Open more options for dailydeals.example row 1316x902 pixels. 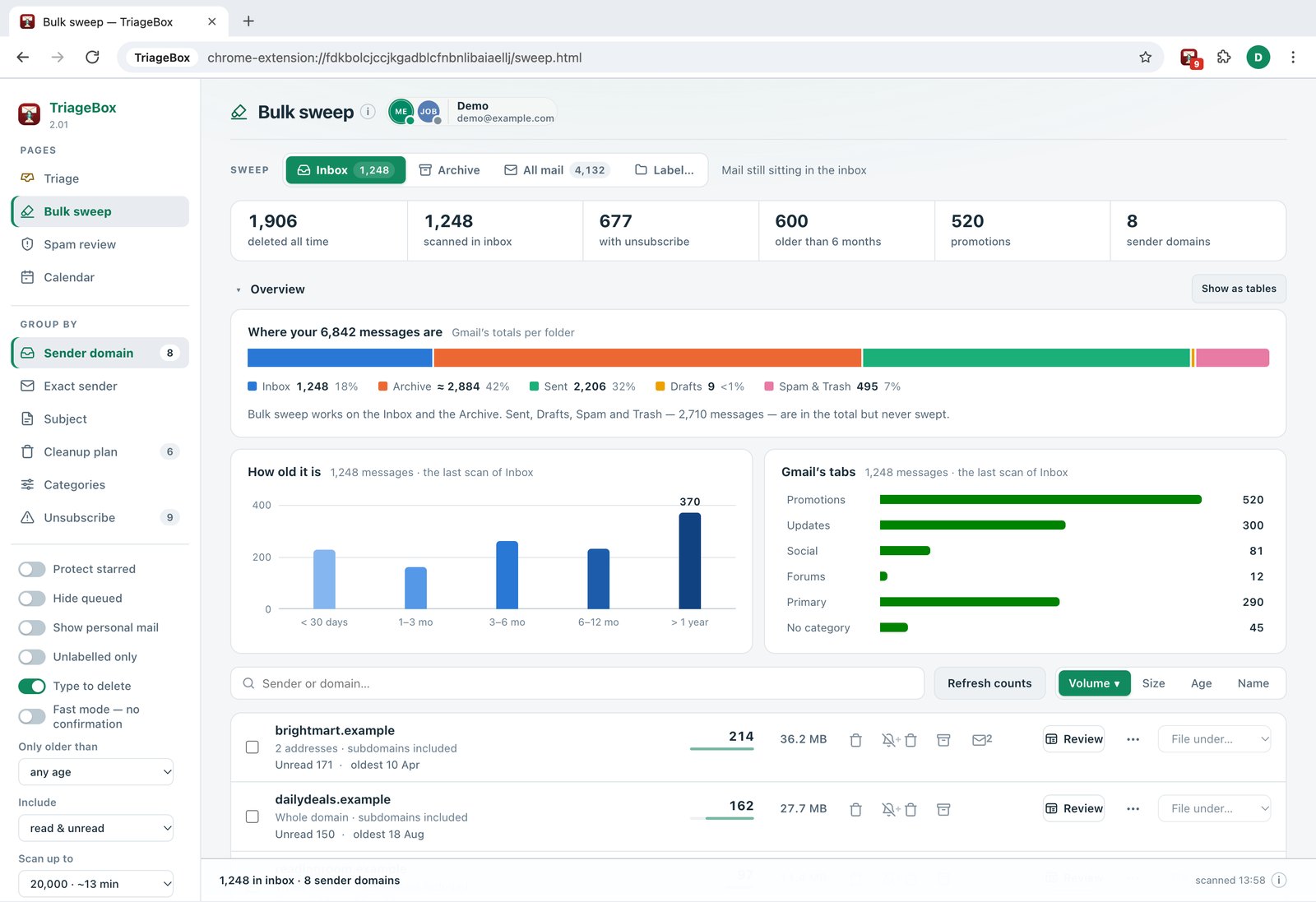(x=1133, y=808)
